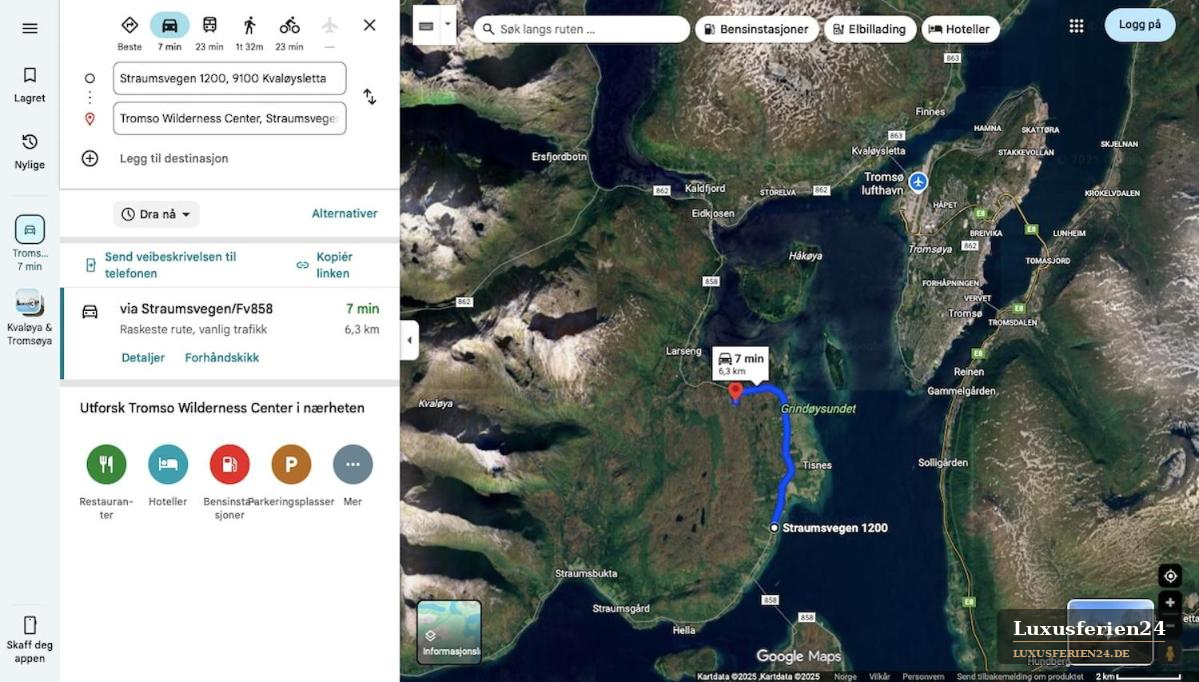Screen dimensions: 1199x682
Task: Click the my-location target icon on map
Action: [x=1170, y=576]
